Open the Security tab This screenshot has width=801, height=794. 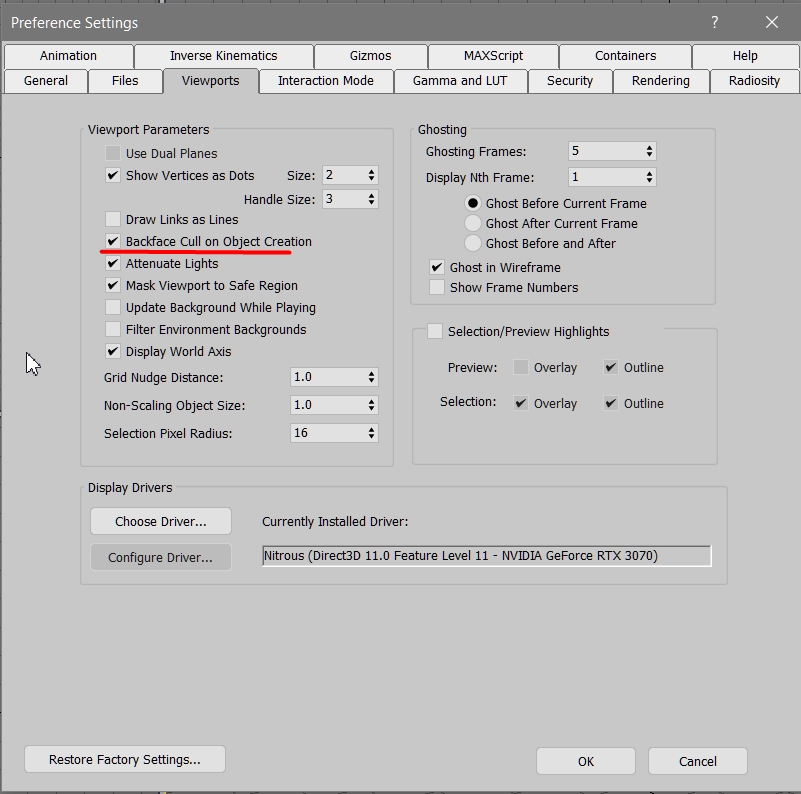tap(570, 81)
